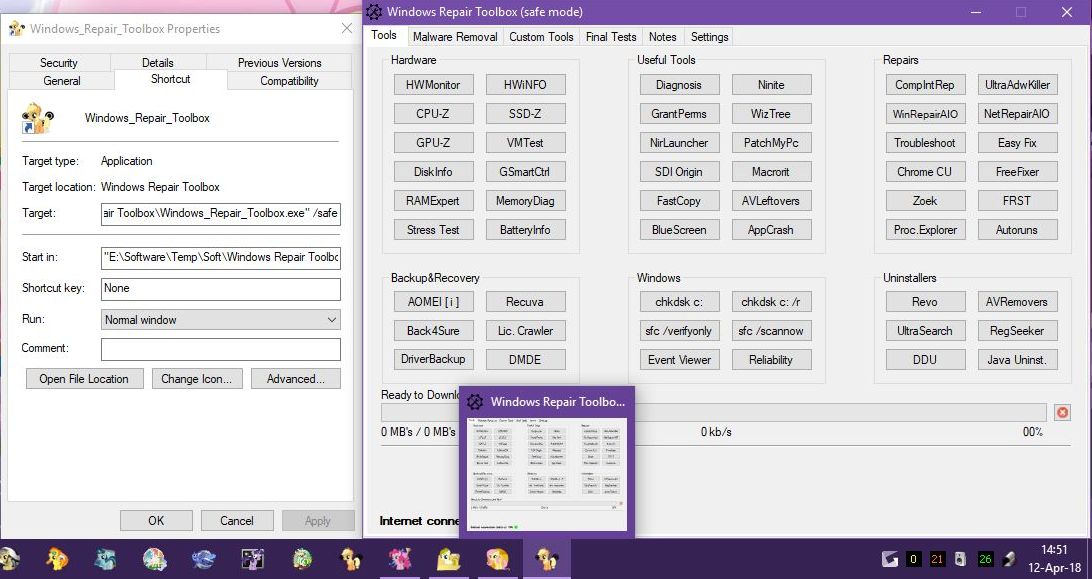The height and width of the screenshot is (579, 1092).
Task: Click the pink pony taskbar icon
Action: pos(400,559)
